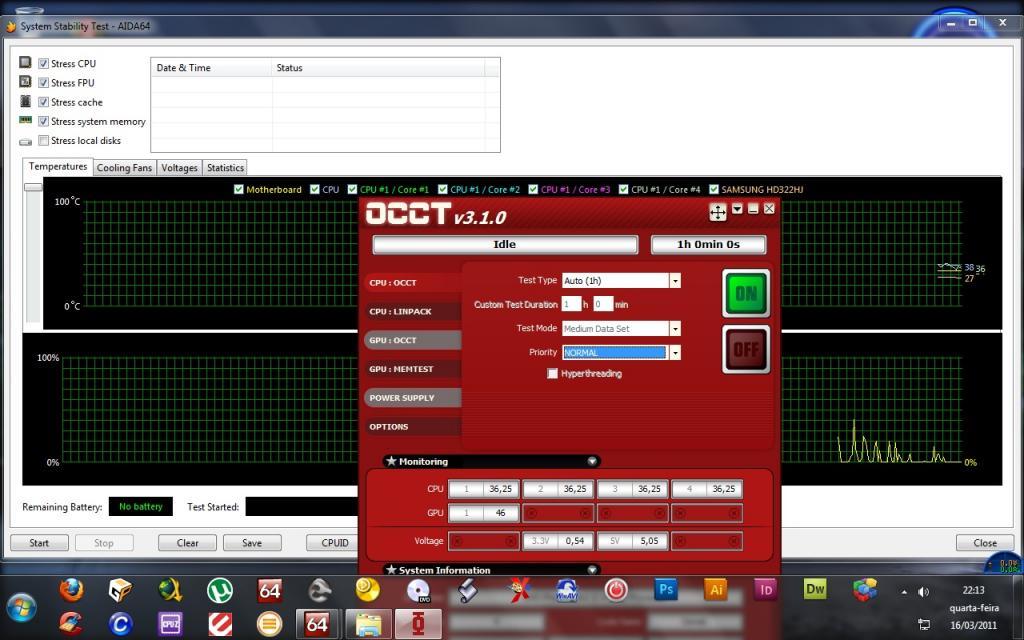Click the CPUID button
This screenshot has height=640, width=1024.
[x=333, y=543]
